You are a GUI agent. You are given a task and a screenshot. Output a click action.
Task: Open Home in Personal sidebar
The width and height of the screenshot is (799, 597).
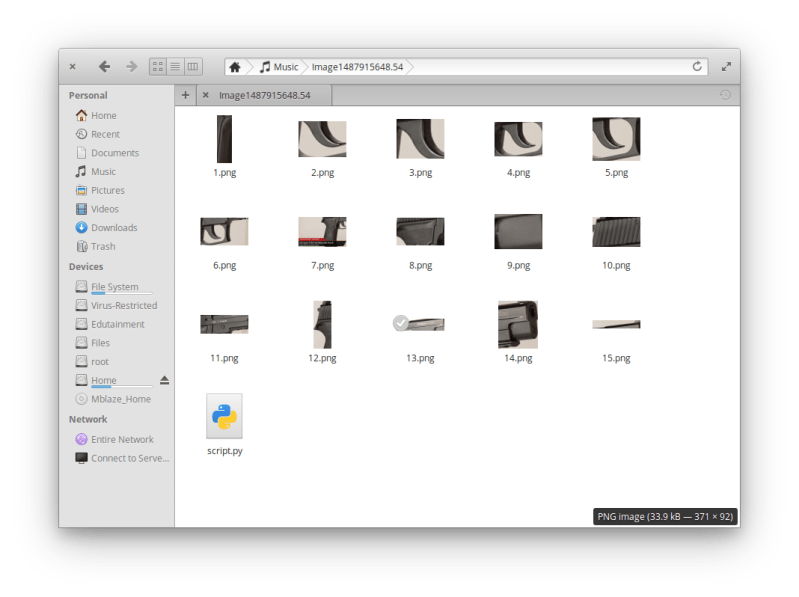[96, 116]
